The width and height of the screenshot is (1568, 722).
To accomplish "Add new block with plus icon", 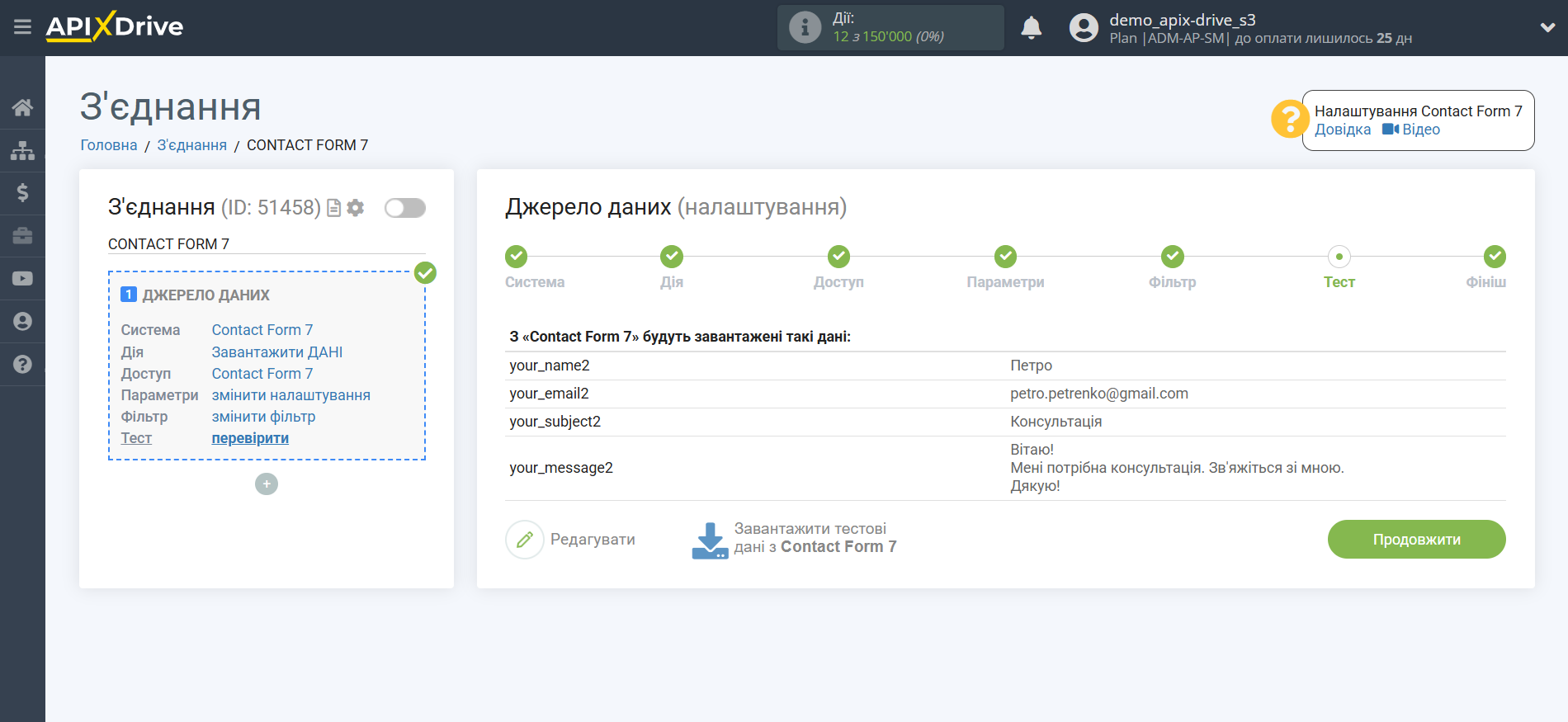I will [267, 484].
